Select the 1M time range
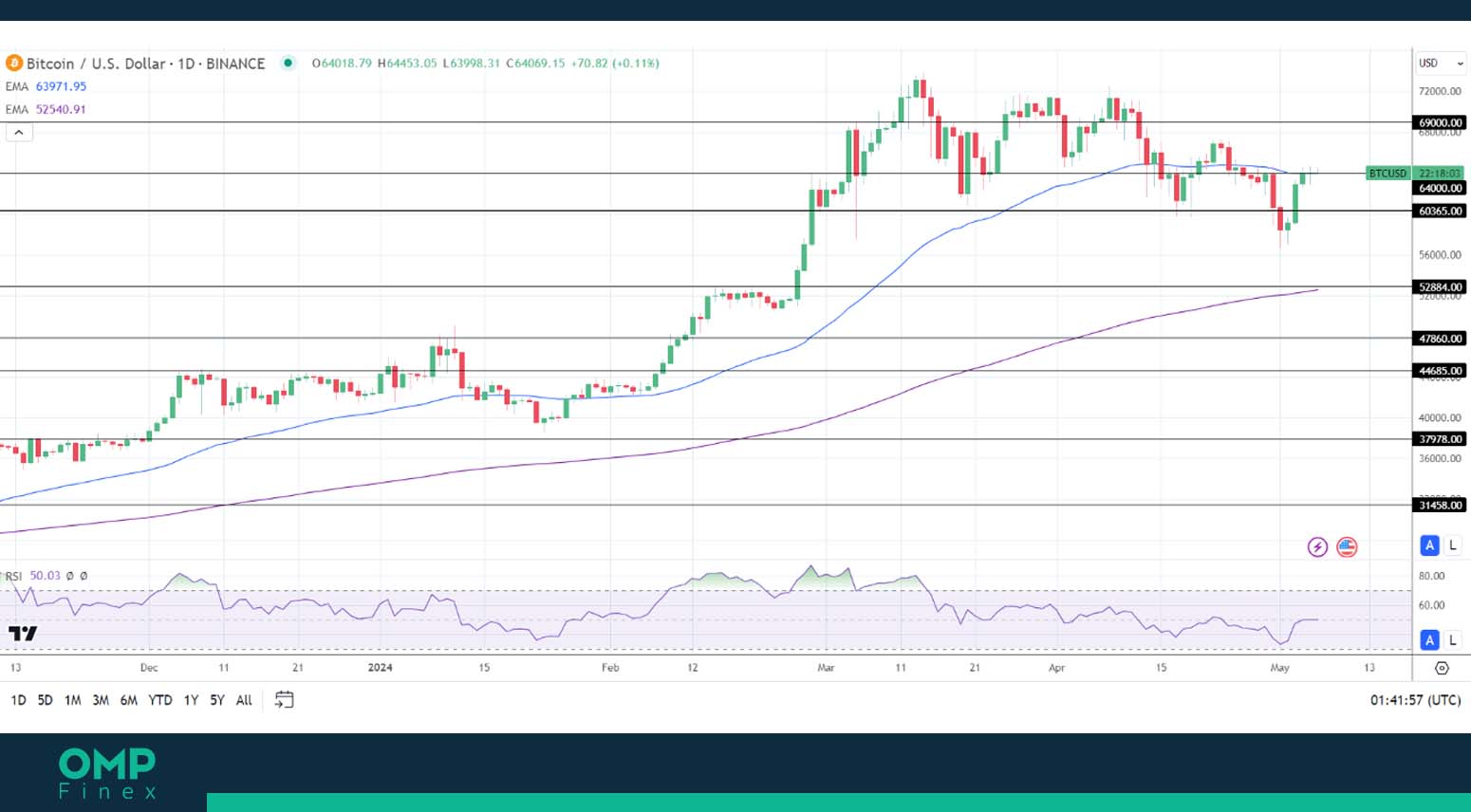Image resolution: width=1471 pixels, height=812 pixels. (x=72, y=700)
